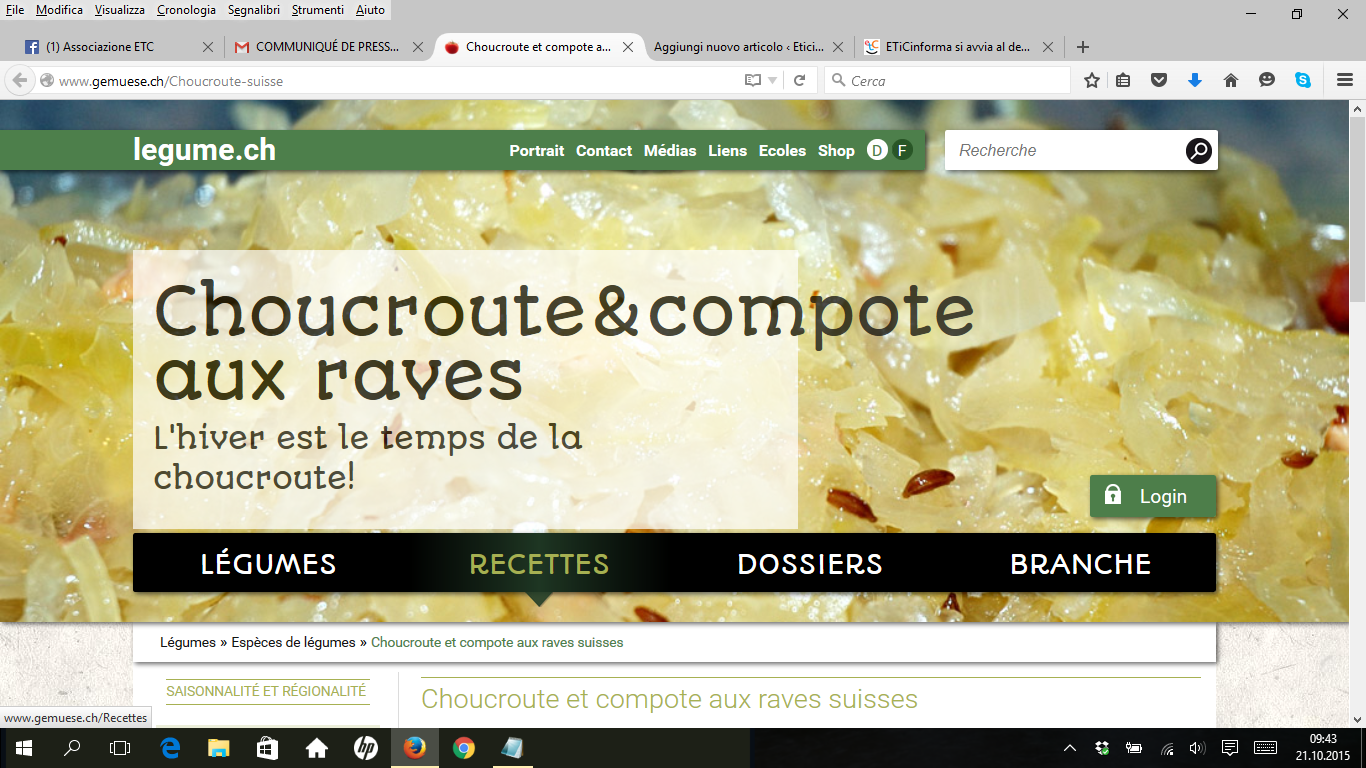Open Windows Store from taskbar

pos(267,748)
